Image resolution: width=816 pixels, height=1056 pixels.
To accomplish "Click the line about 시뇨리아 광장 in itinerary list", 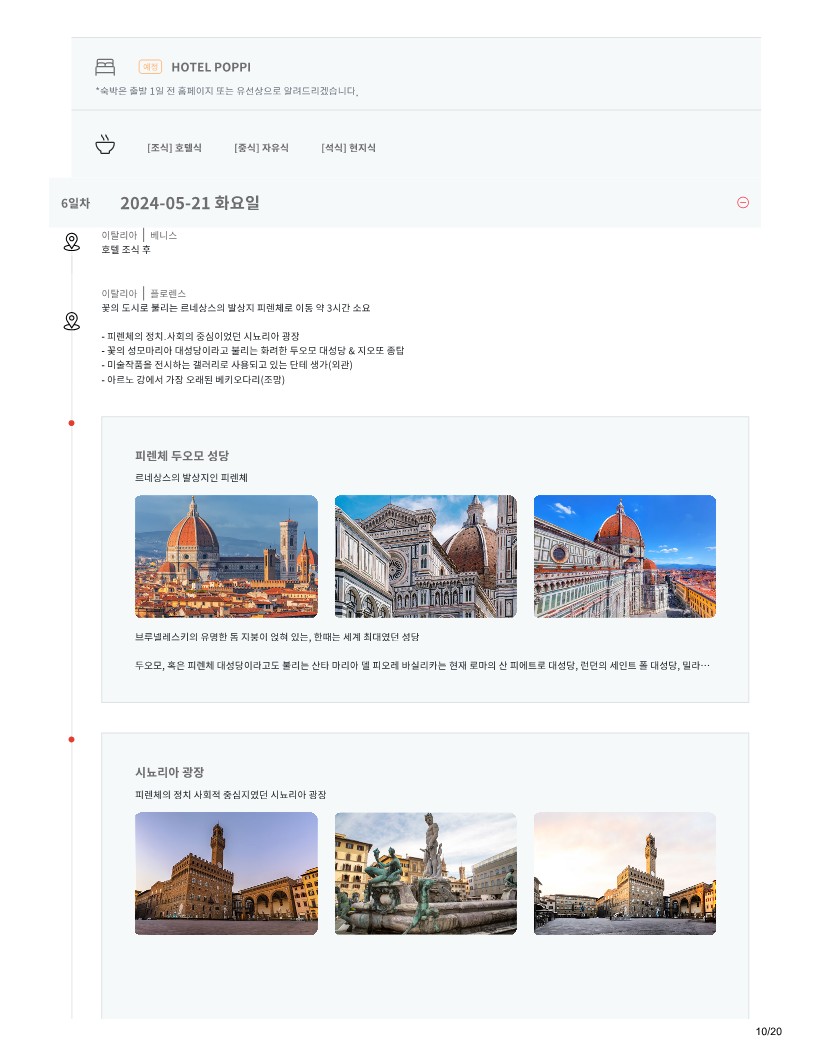I will point(200,336).
